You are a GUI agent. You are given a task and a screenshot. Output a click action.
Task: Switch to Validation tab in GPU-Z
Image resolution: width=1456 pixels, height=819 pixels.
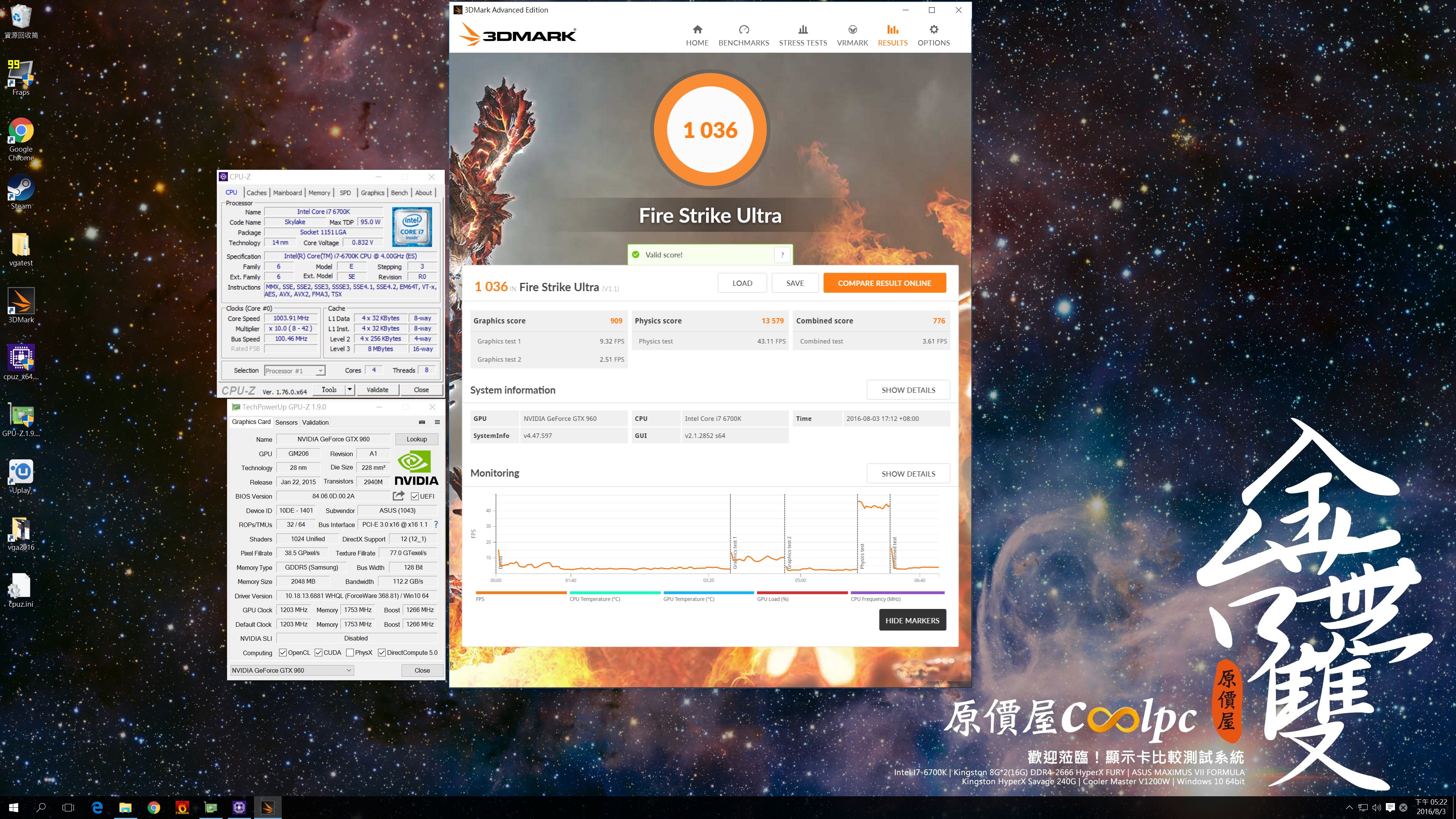(315, 422)
